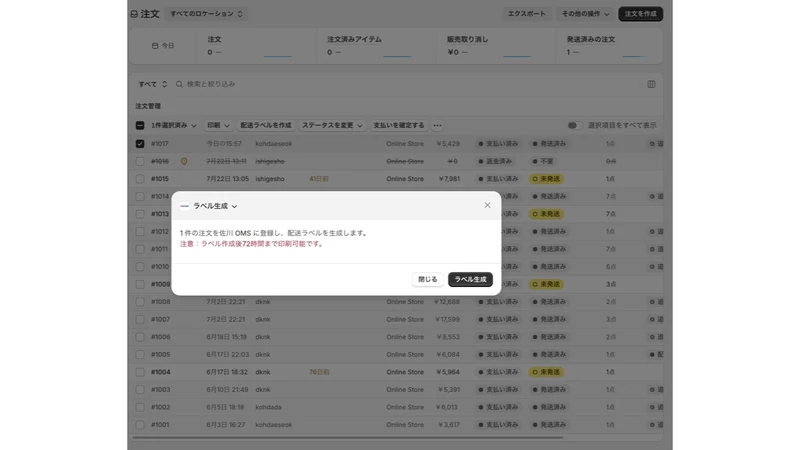Screen dimensions: 800x450
Task: Check the order #1015 checkbox
Action: pos(140,179)
